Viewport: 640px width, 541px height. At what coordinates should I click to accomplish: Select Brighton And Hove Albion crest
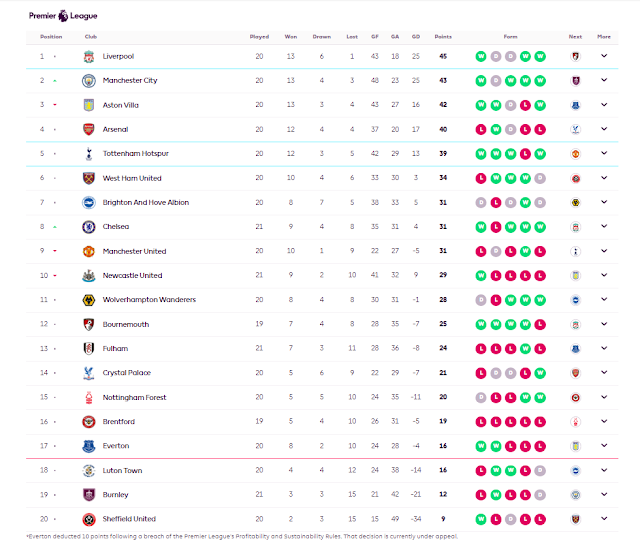[89, 203]
